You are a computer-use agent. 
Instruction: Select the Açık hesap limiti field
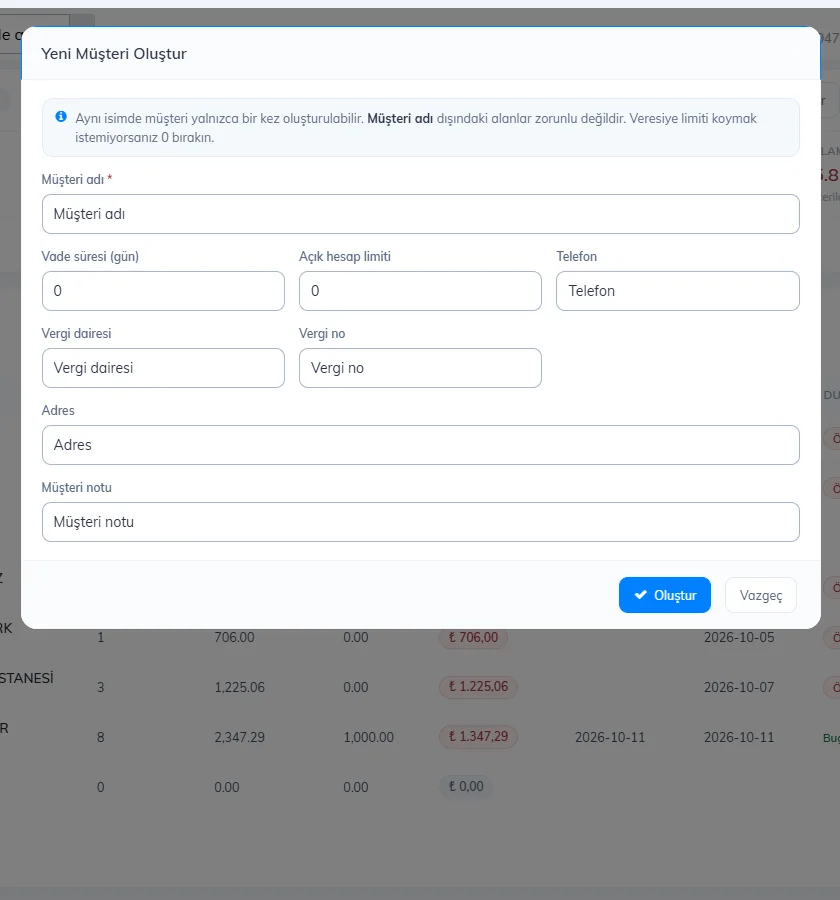tap(420, 291)
